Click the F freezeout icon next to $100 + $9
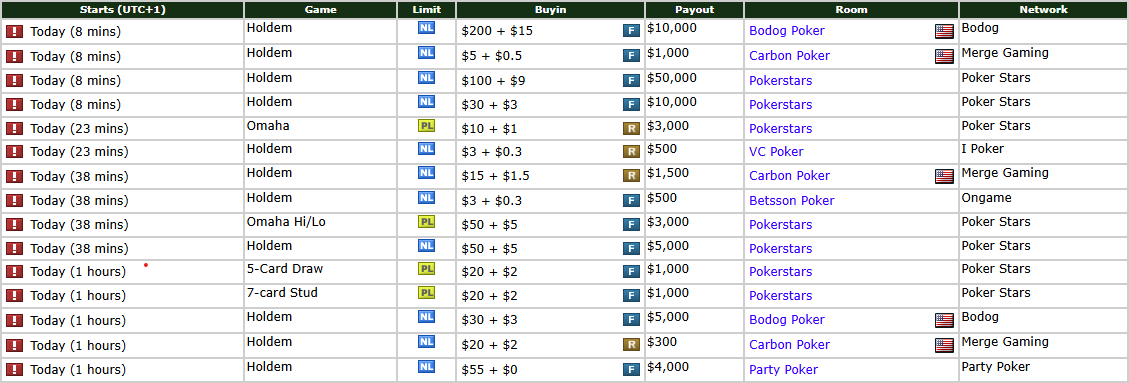This screenshot has width=1129, height=383. (631, 81)
